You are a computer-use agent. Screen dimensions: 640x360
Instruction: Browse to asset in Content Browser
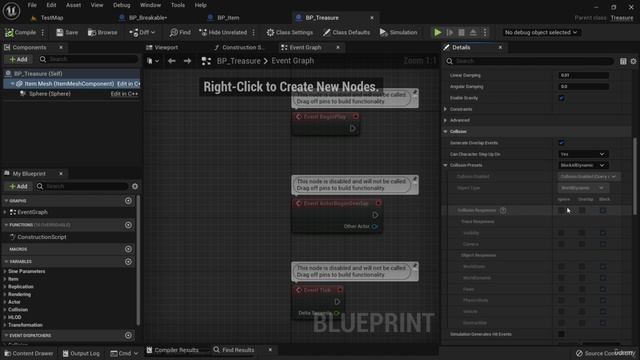click(x=102, y=32)
